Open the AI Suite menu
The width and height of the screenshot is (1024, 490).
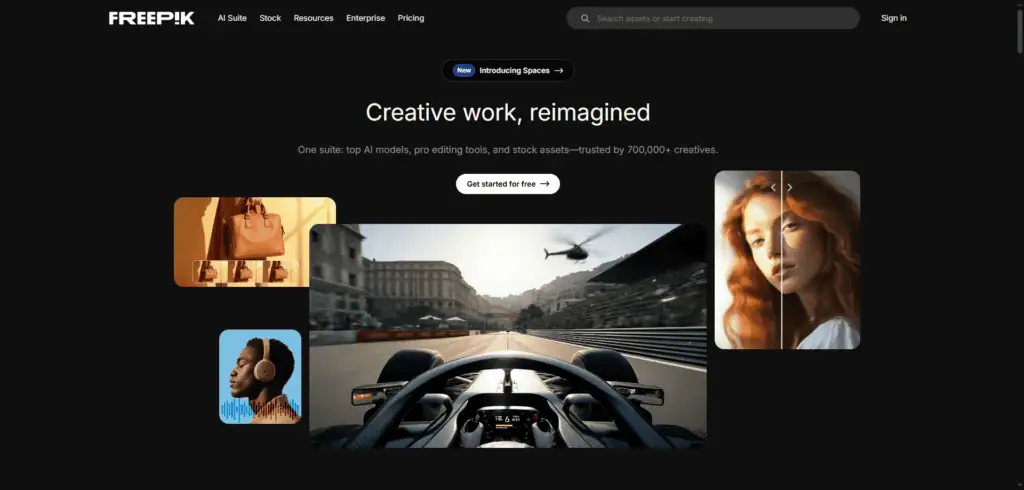tap(232, 18)
